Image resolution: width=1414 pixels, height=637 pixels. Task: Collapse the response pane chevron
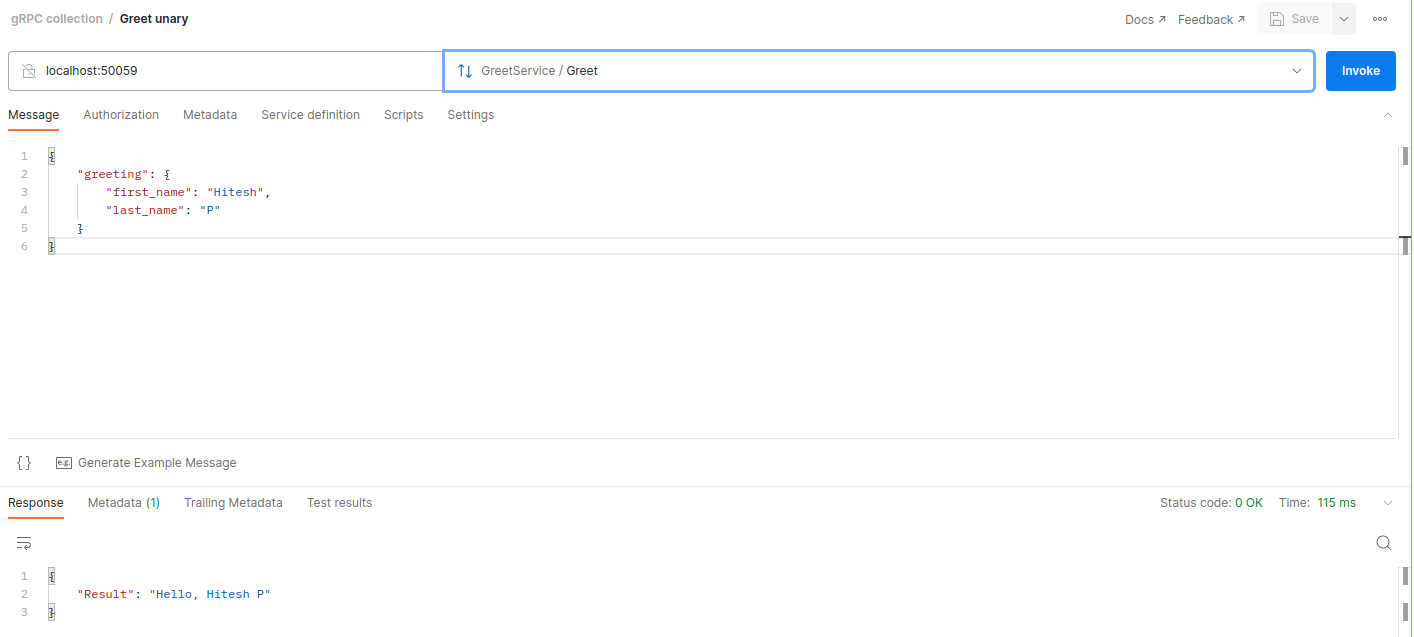[1388, 503]
